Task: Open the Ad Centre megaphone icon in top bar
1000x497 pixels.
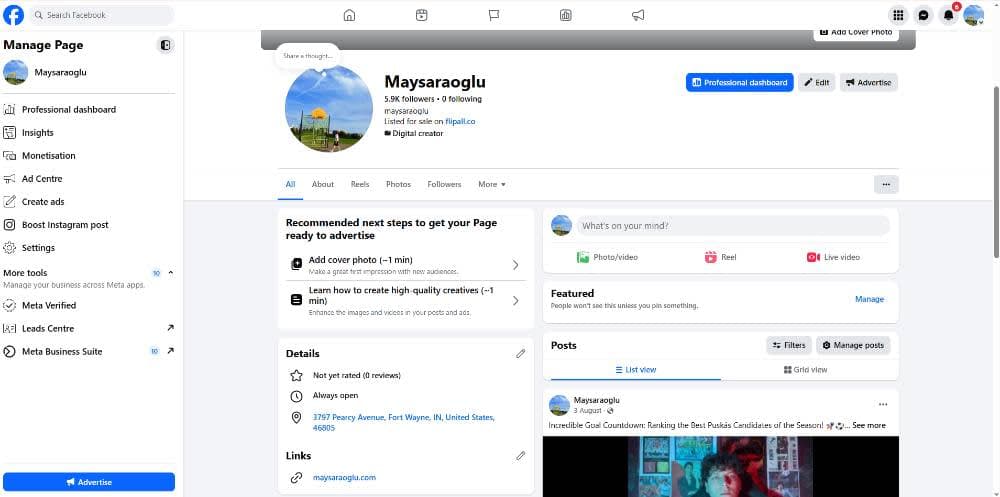Action: click(x=638, y=15)
